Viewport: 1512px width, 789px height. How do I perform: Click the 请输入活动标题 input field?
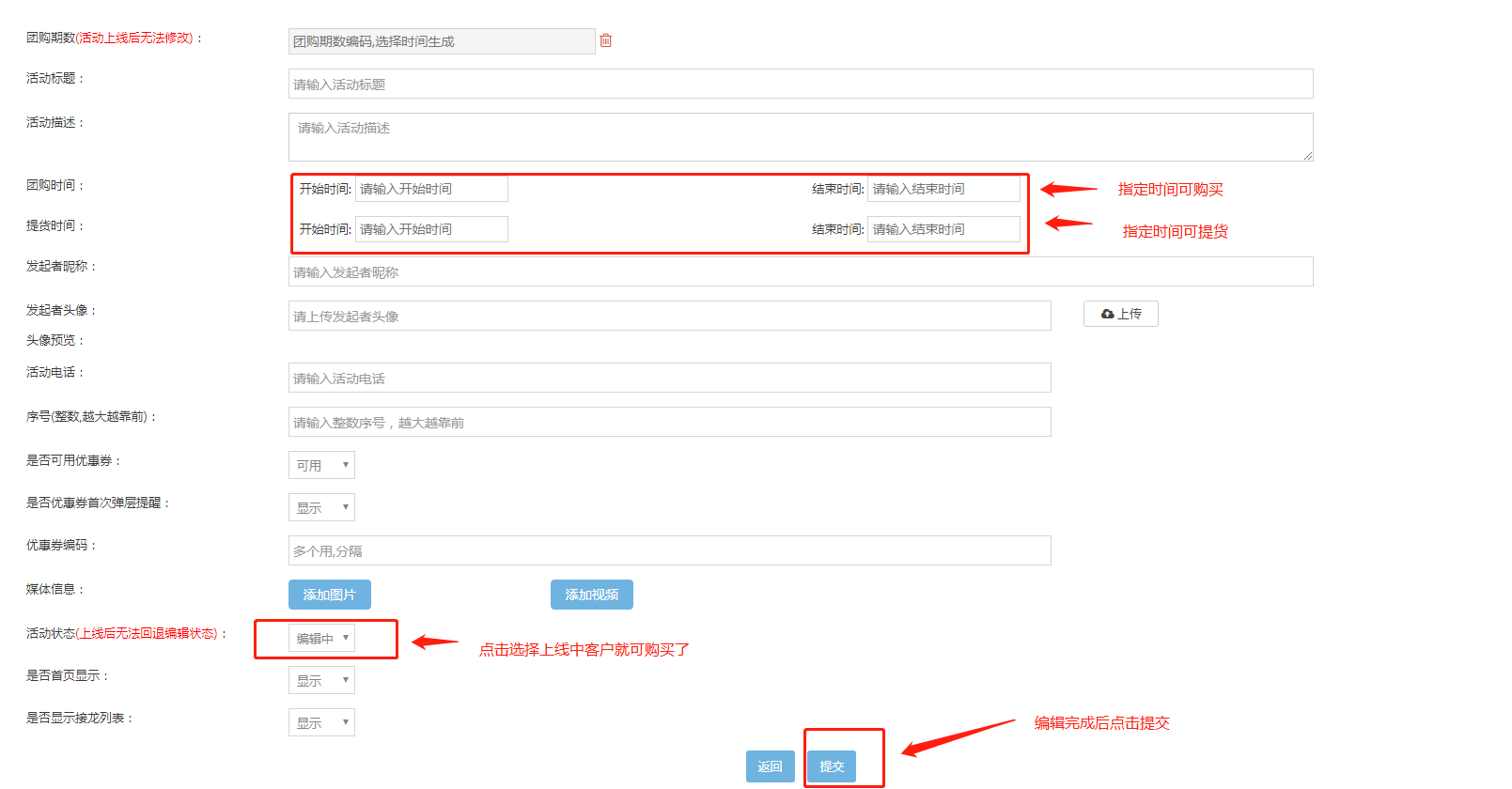pyautogui.click(x=801, y=84)
